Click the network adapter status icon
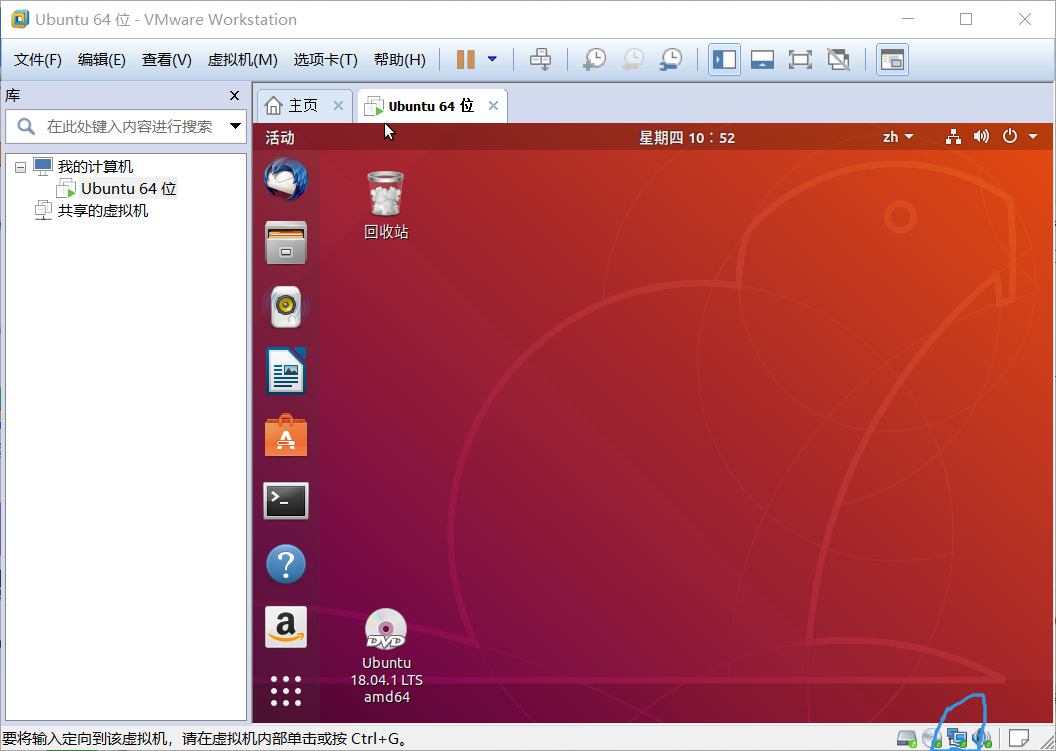This screenshot has height=751, width=1056. click(x=956, y=738)
